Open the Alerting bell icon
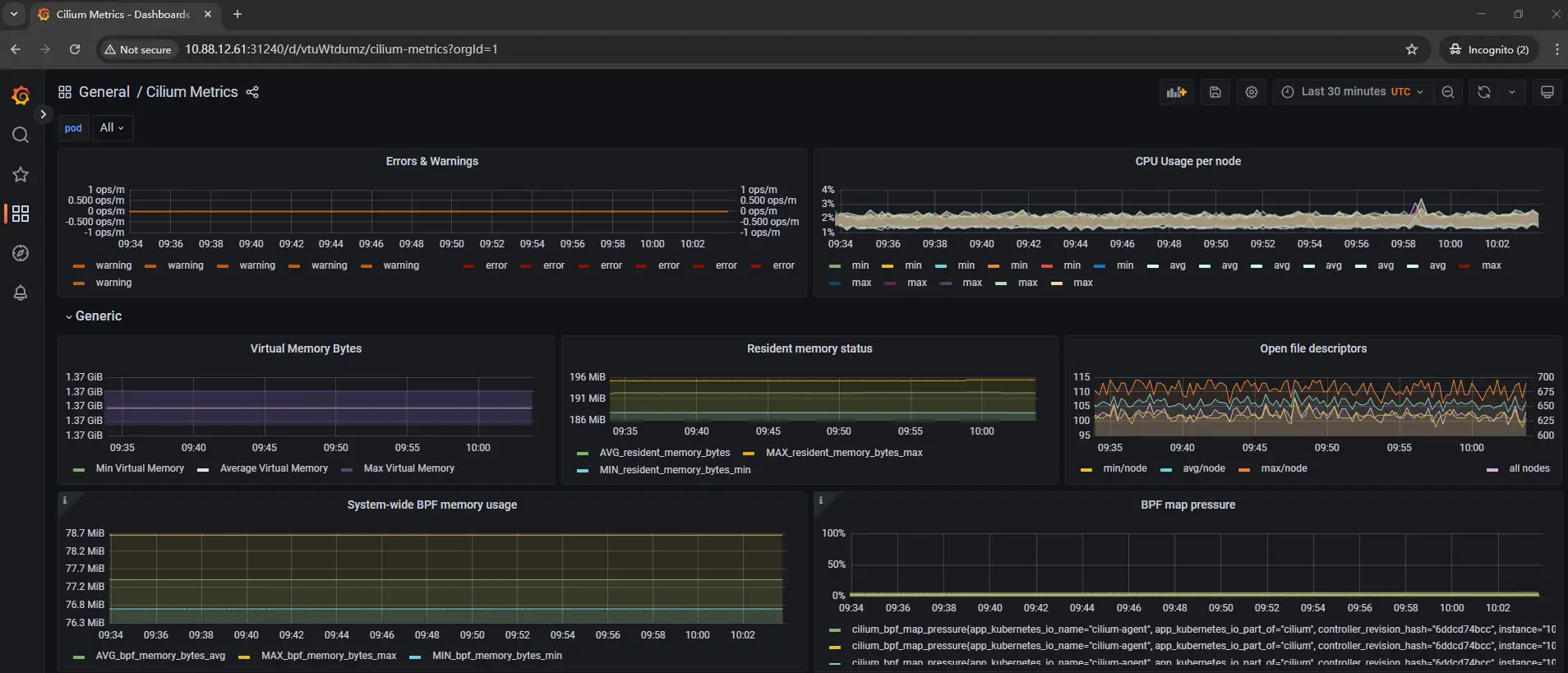The image size is (1568, 673). 21,293
